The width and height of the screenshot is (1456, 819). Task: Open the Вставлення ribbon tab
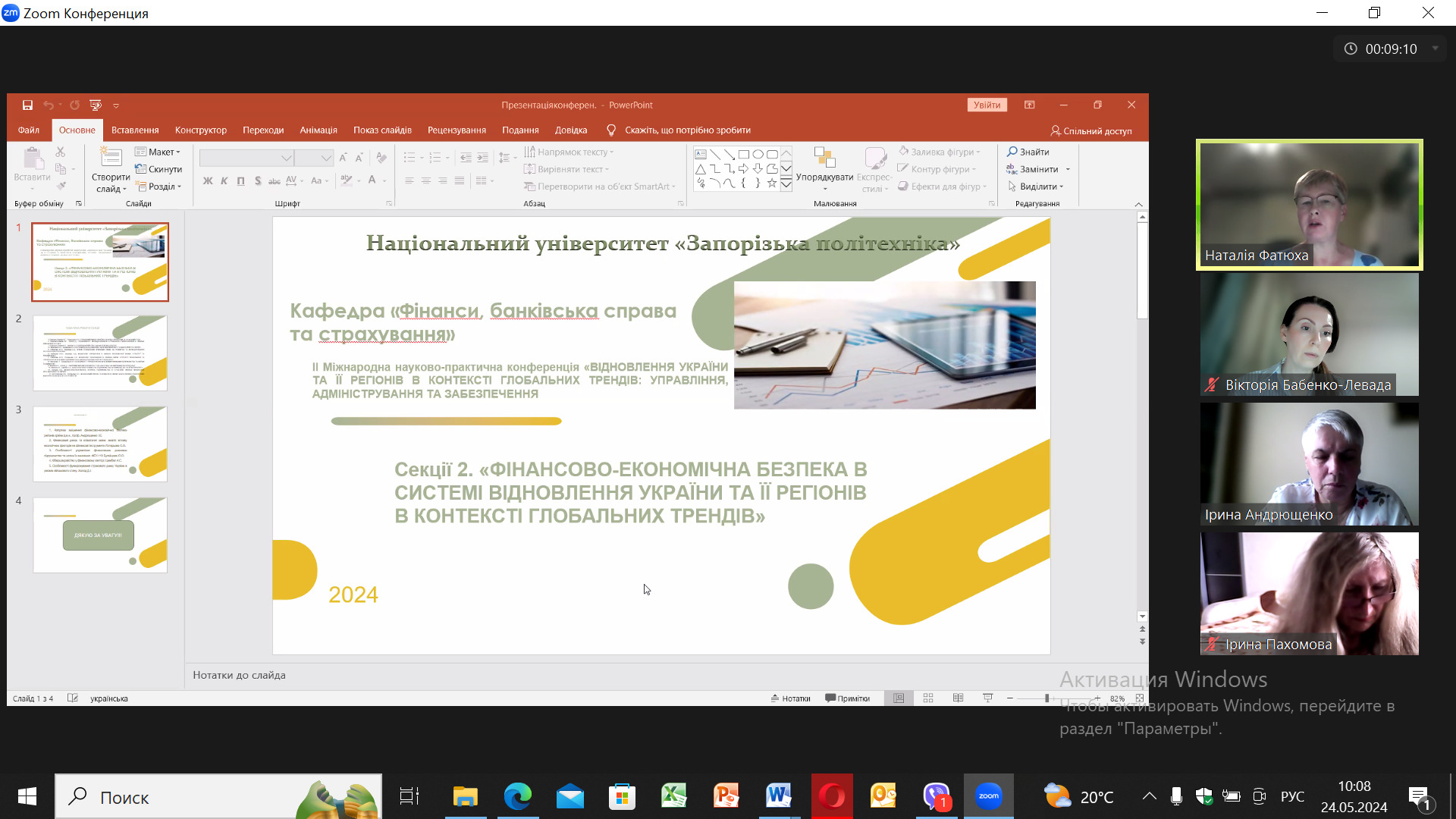point(135,130)
